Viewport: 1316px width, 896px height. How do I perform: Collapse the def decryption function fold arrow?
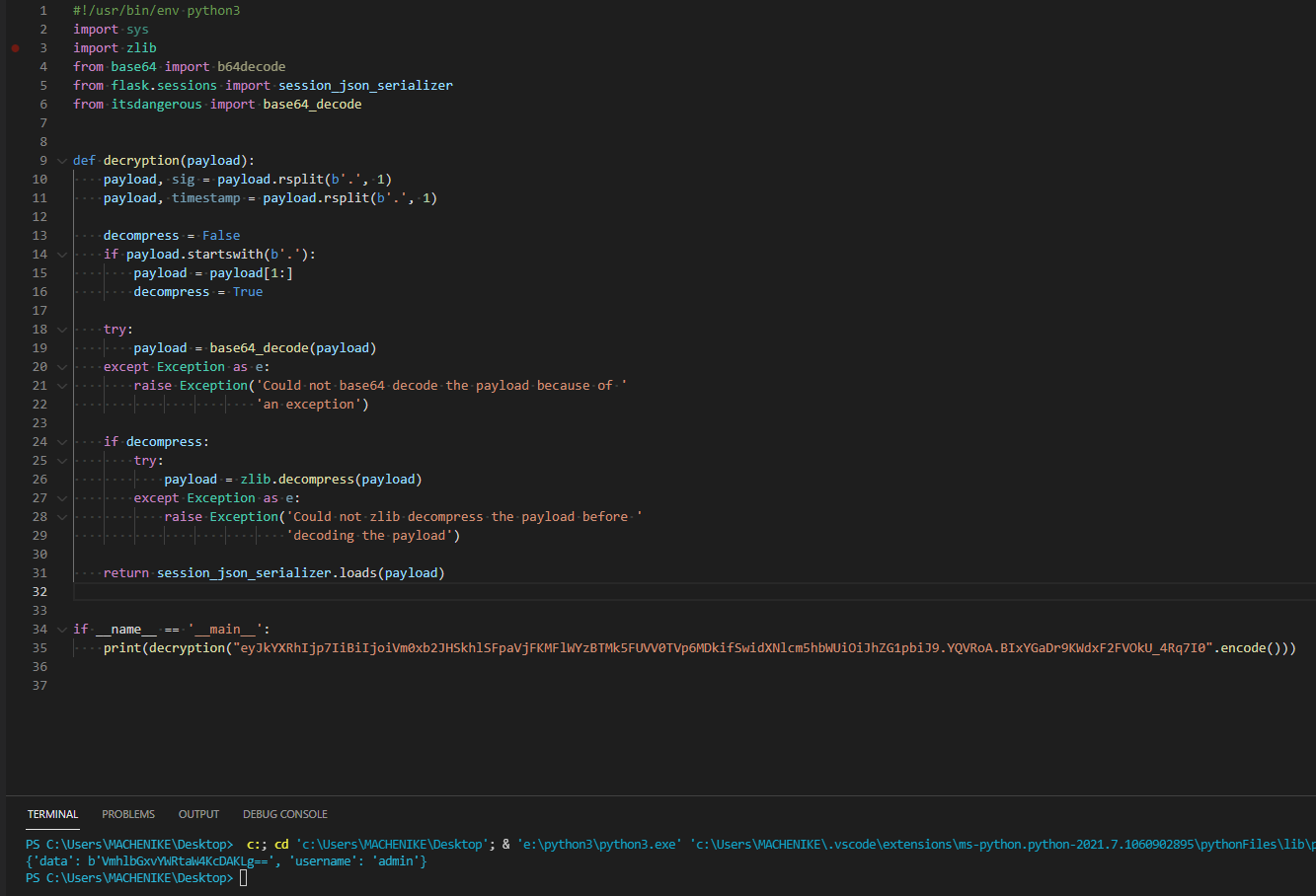coord(62,160)
